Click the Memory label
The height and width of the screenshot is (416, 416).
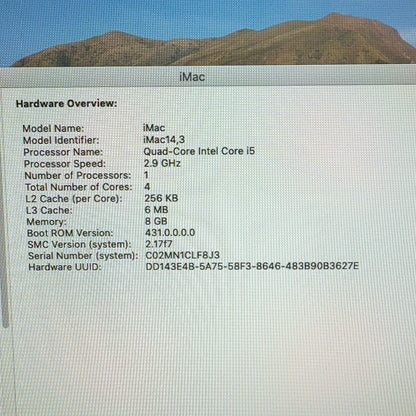point(46,222)
